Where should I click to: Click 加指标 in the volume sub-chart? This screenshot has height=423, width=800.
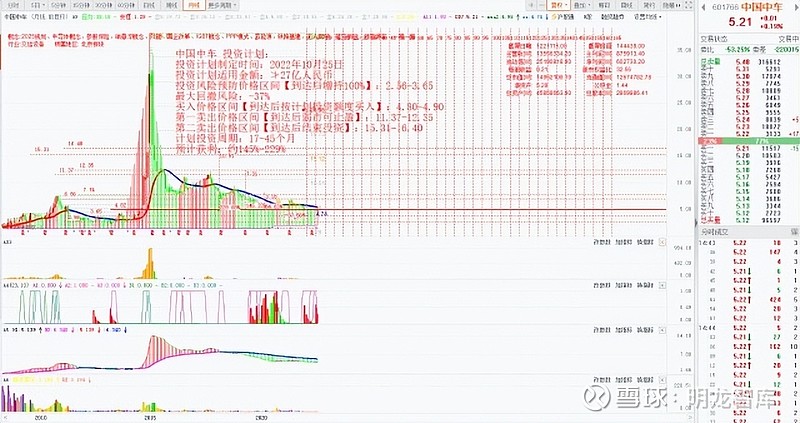[622, 242]
